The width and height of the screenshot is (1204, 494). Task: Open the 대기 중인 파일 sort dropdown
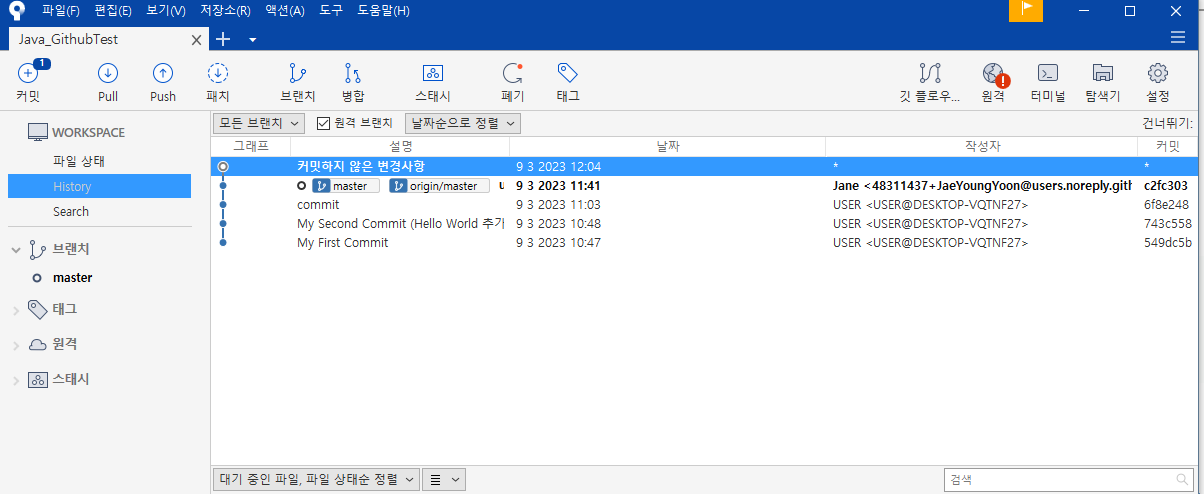pos(316,480)
